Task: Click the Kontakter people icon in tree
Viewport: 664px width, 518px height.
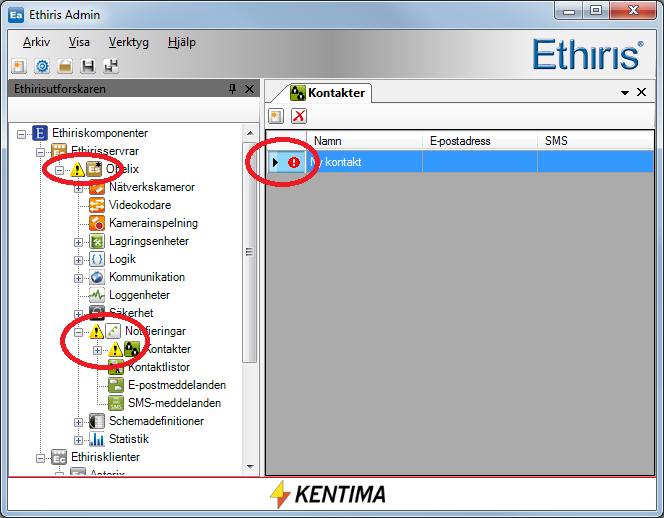Action: click(x=132, y=349)
